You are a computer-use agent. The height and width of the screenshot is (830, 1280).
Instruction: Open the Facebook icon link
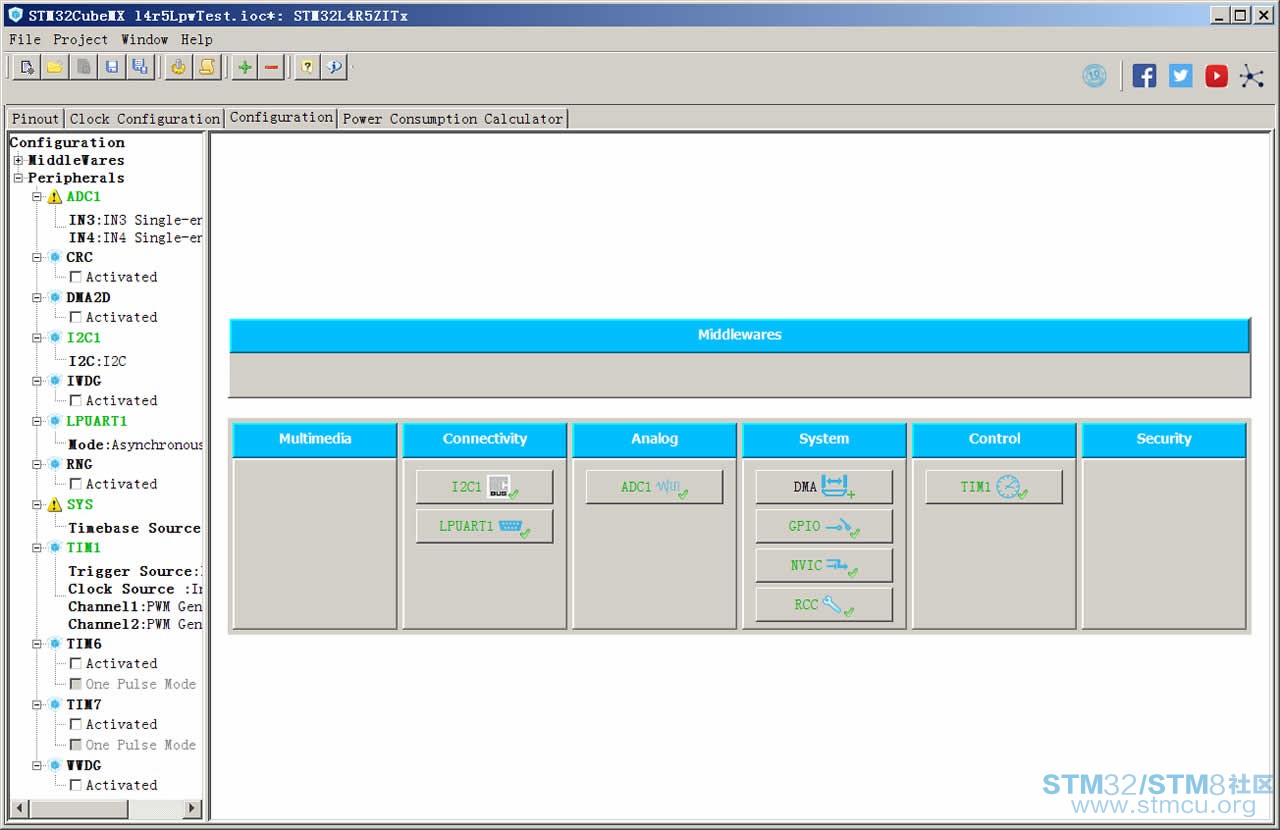(x=1145, y=76)
